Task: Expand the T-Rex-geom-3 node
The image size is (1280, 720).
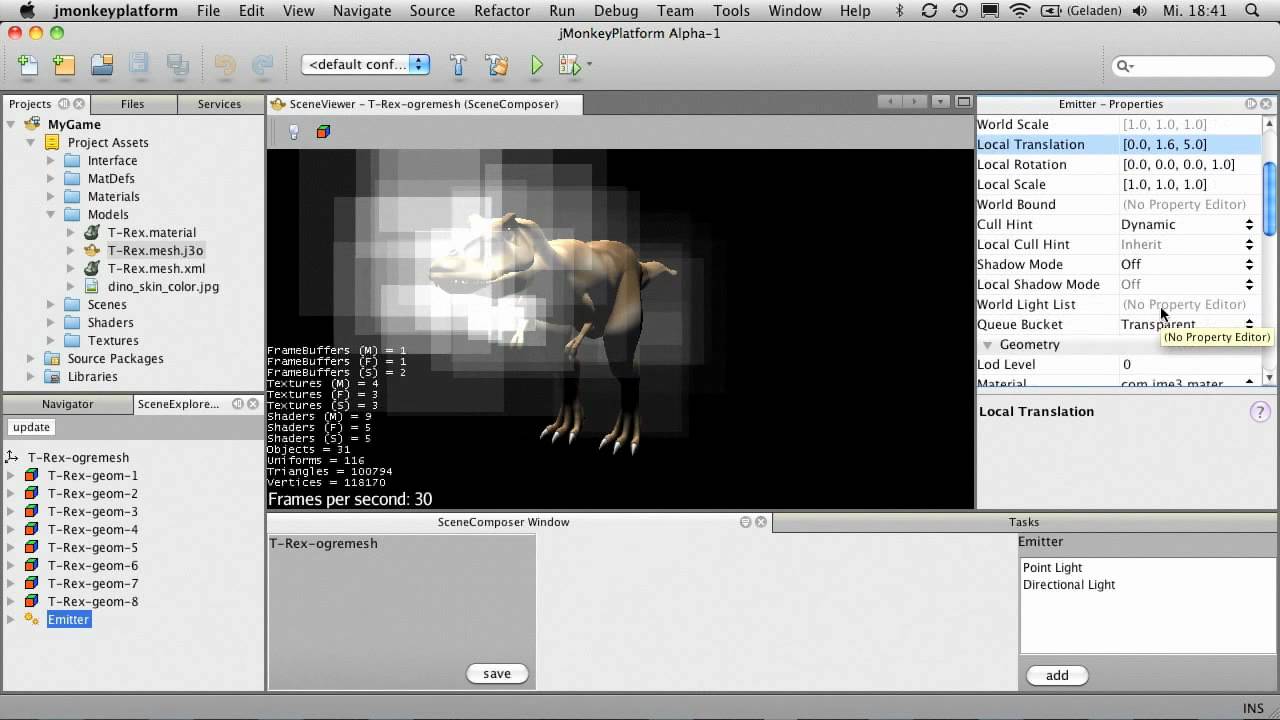Action: [11, 512]
